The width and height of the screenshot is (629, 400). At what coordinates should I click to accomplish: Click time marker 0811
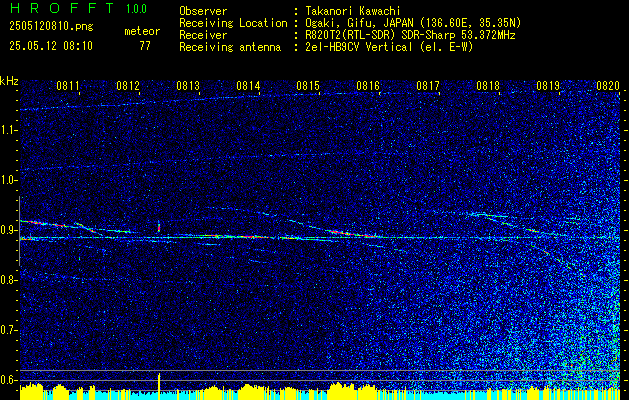(68, 86)
